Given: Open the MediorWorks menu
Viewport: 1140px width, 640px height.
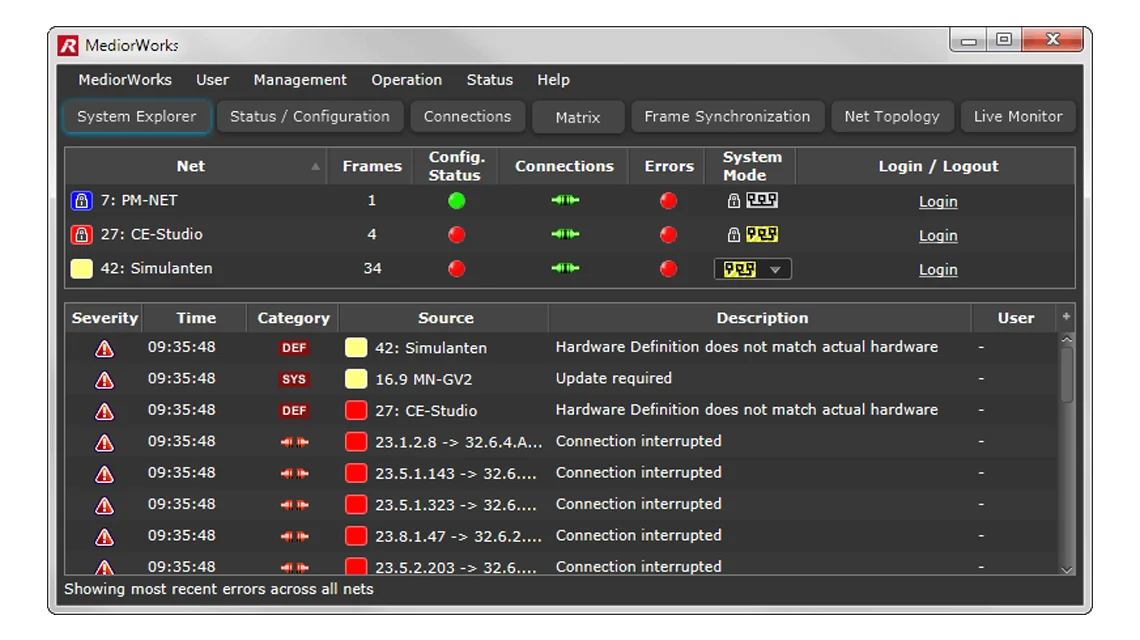Looking at the screenshot, I should (125, 80).
